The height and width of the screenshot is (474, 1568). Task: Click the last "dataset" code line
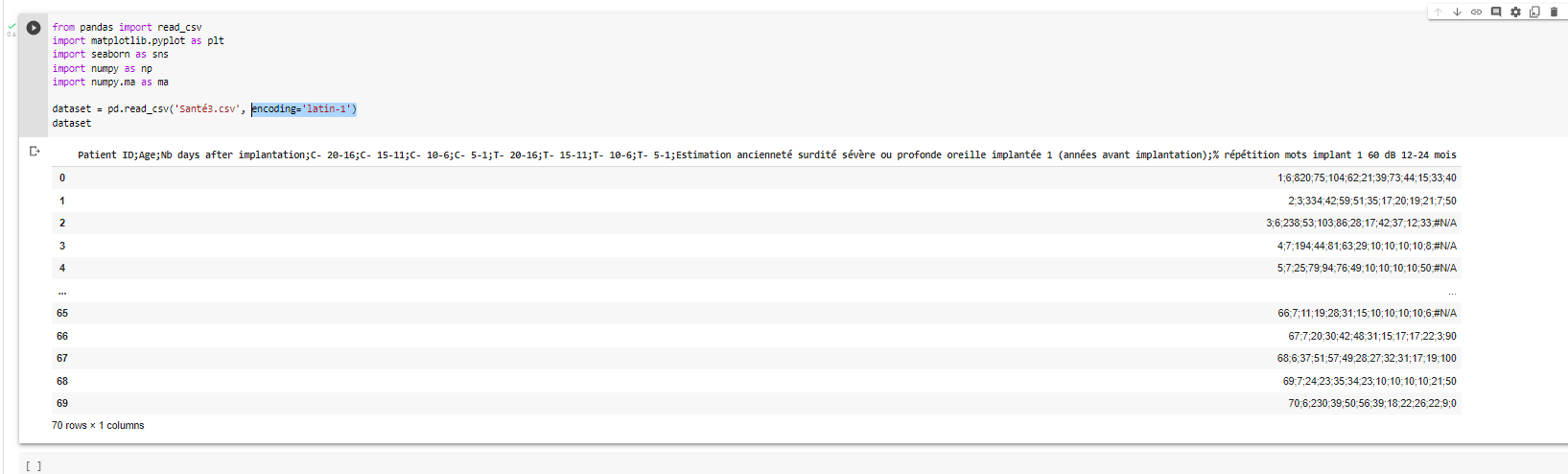(x=72, y=124)
